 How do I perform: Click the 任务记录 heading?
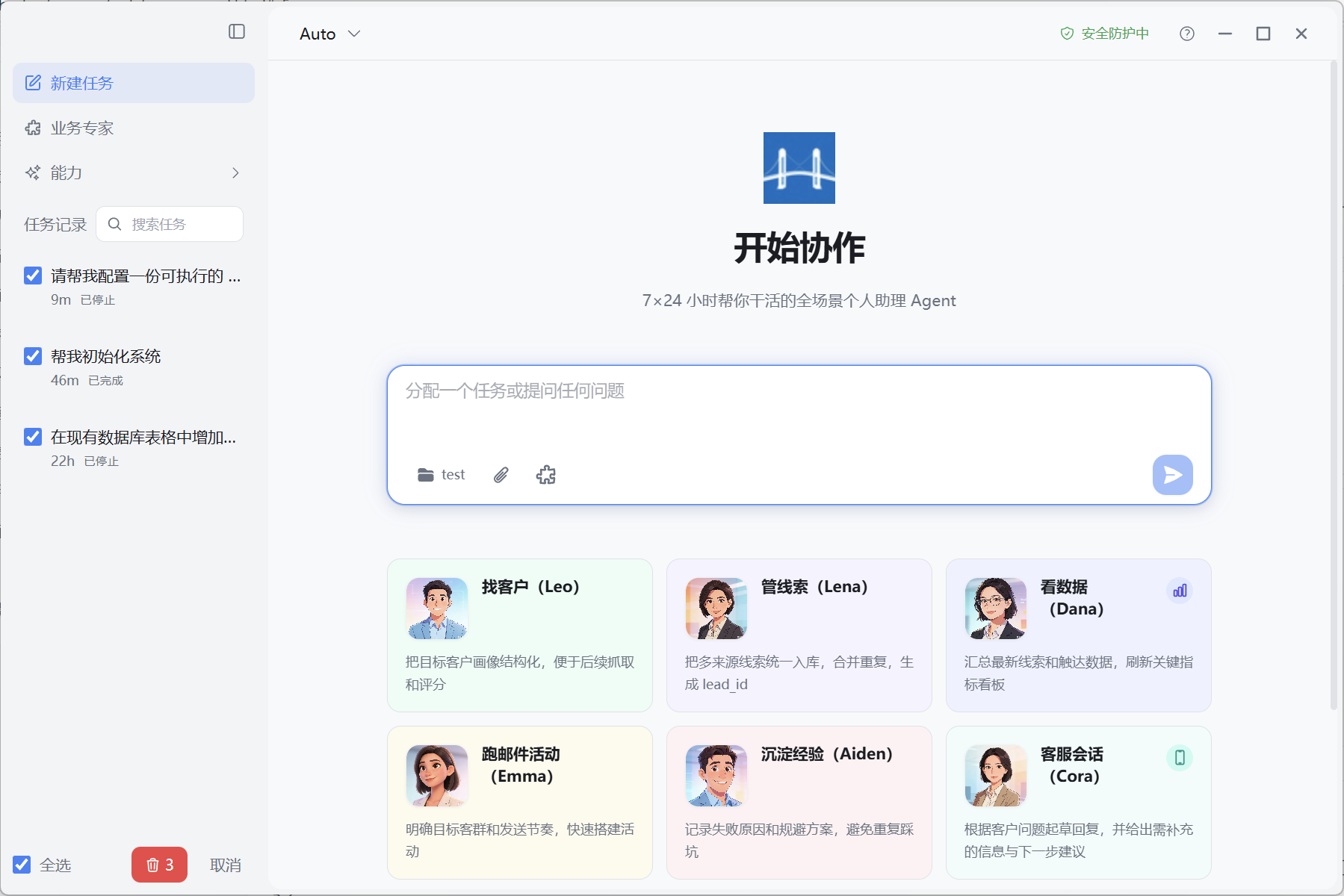(55, 225)
